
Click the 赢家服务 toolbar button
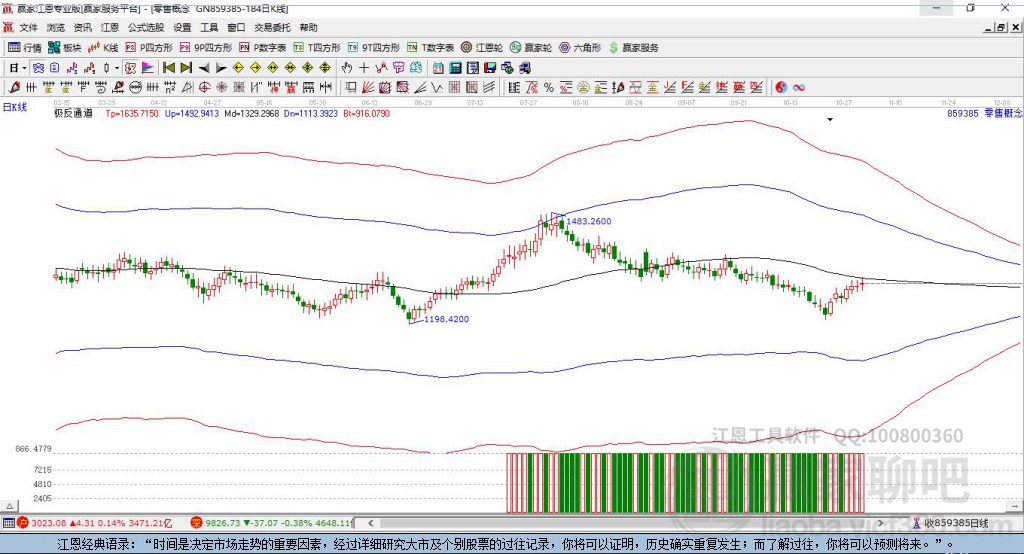pos(633,47)
